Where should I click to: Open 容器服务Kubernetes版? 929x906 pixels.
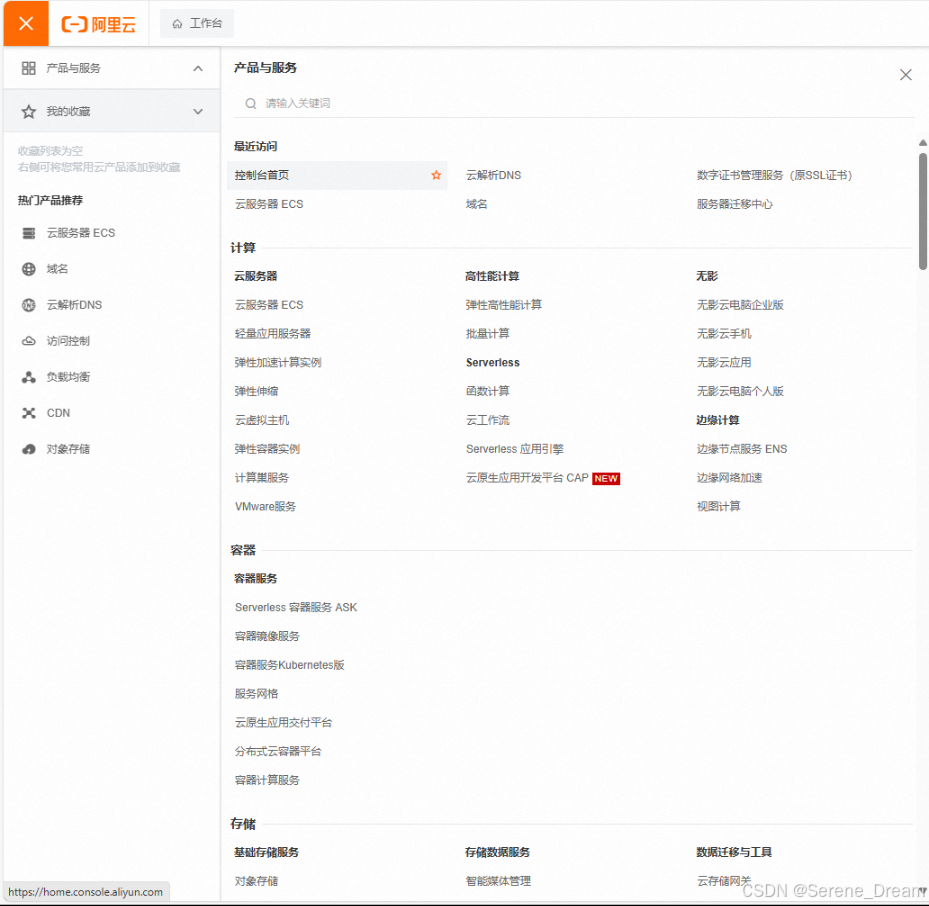point(290,665)
